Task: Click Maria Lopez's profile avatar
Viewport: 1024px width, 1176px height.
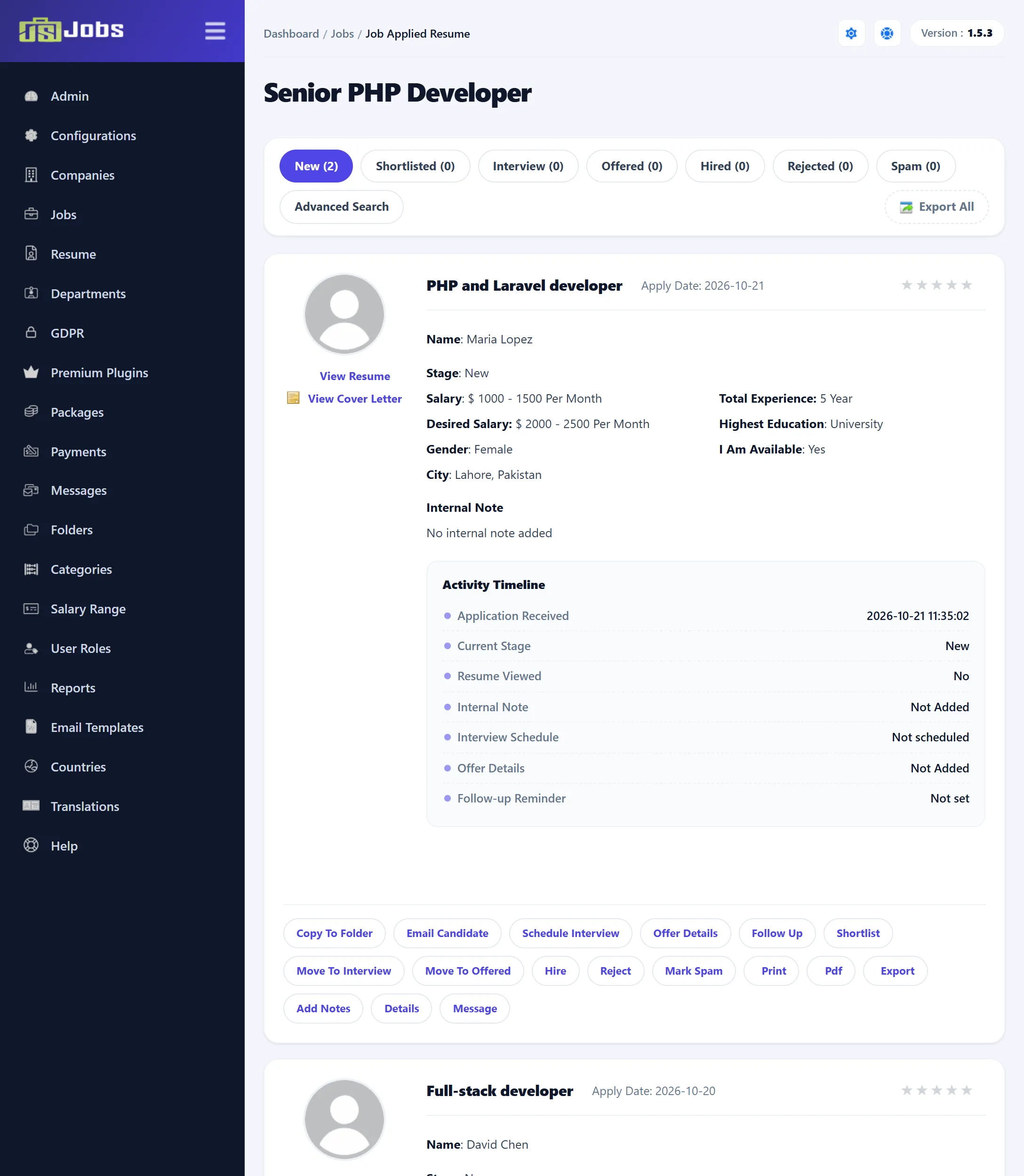Action: 344,314
